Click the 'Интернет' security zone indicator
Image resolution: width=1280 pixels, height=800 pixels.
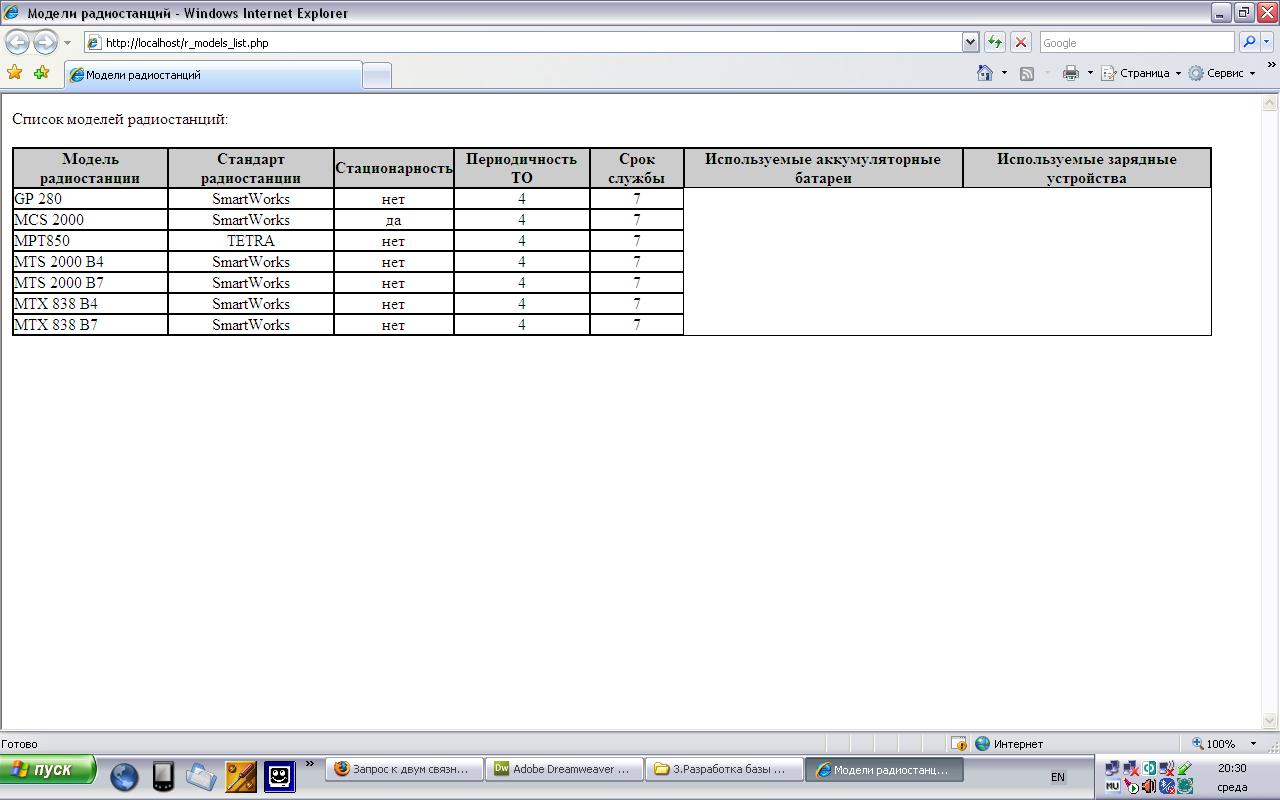(1010, 744)
